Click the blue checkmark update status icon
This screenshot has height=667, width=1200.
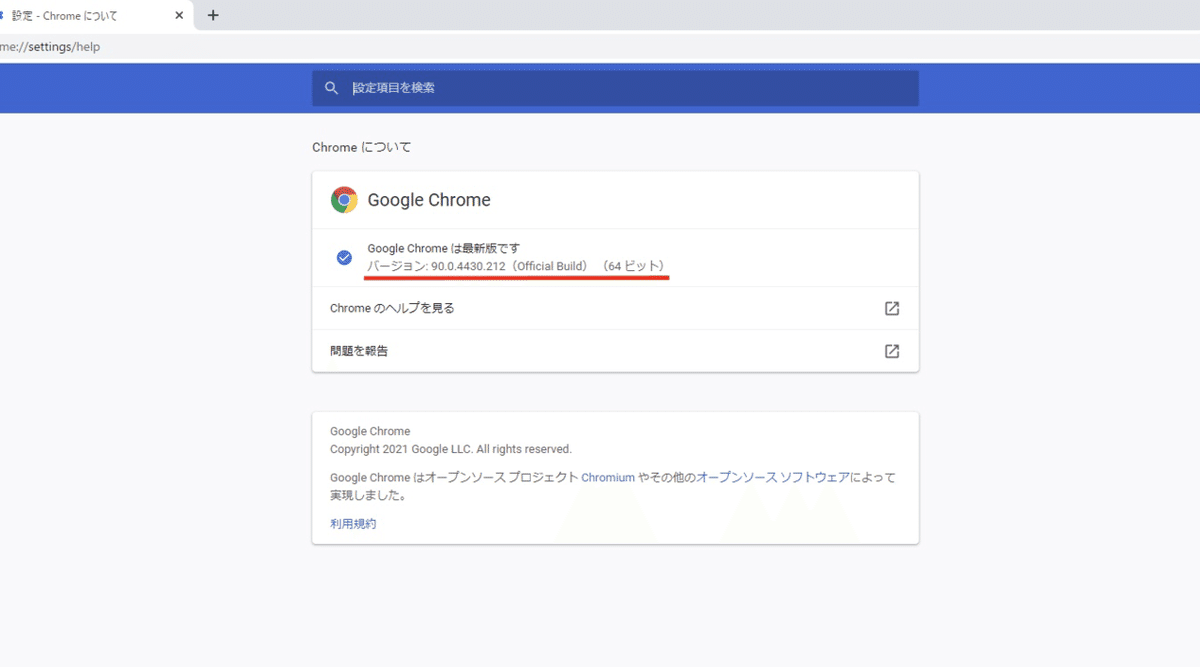344,258
